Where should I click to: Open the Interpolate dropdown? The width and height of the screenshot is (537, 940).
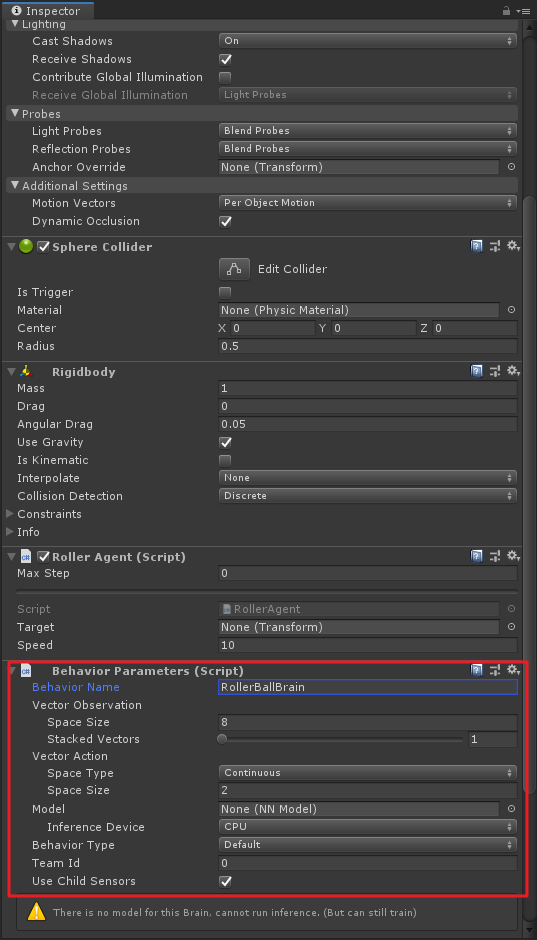click(367, 478)
